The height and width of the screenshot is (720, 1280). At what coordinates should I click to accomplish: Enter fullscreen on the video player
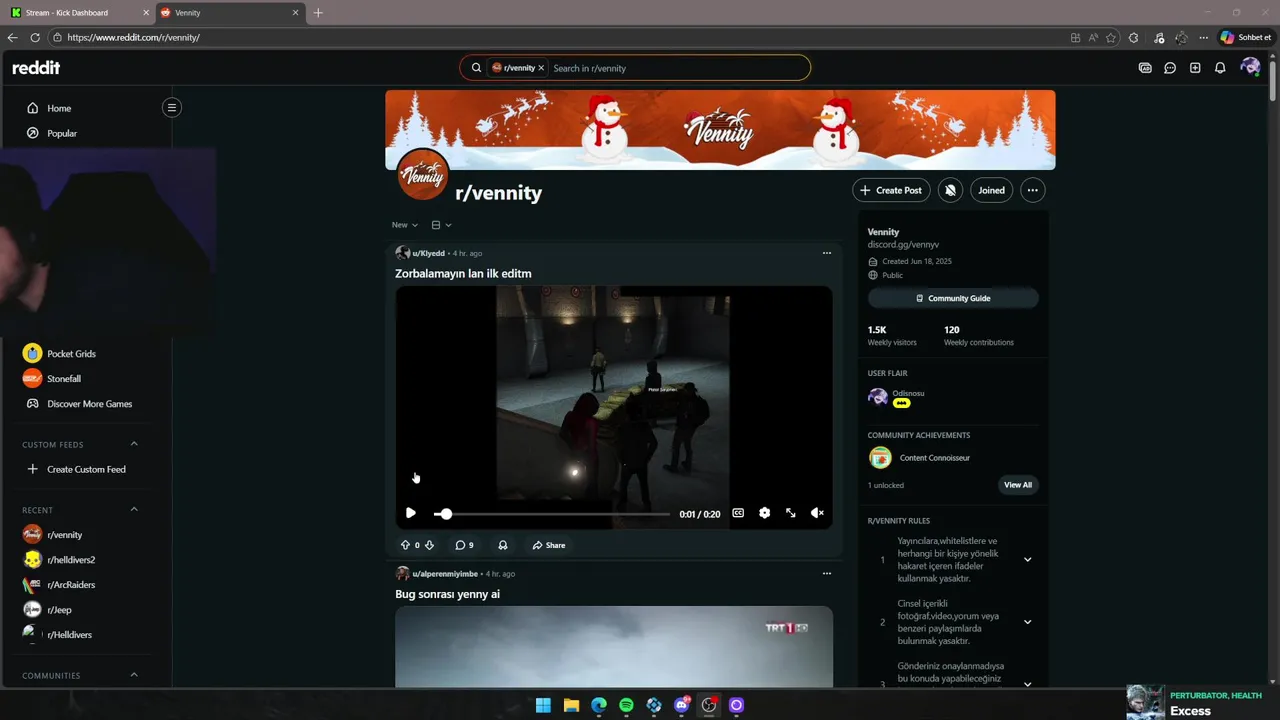[x=791, y=513]
